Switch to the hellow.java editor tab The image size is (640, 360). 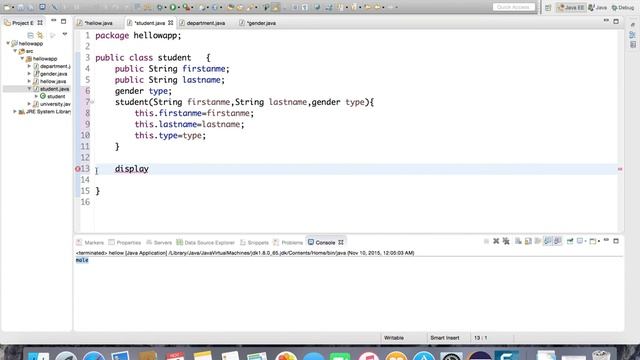point(98,23)
